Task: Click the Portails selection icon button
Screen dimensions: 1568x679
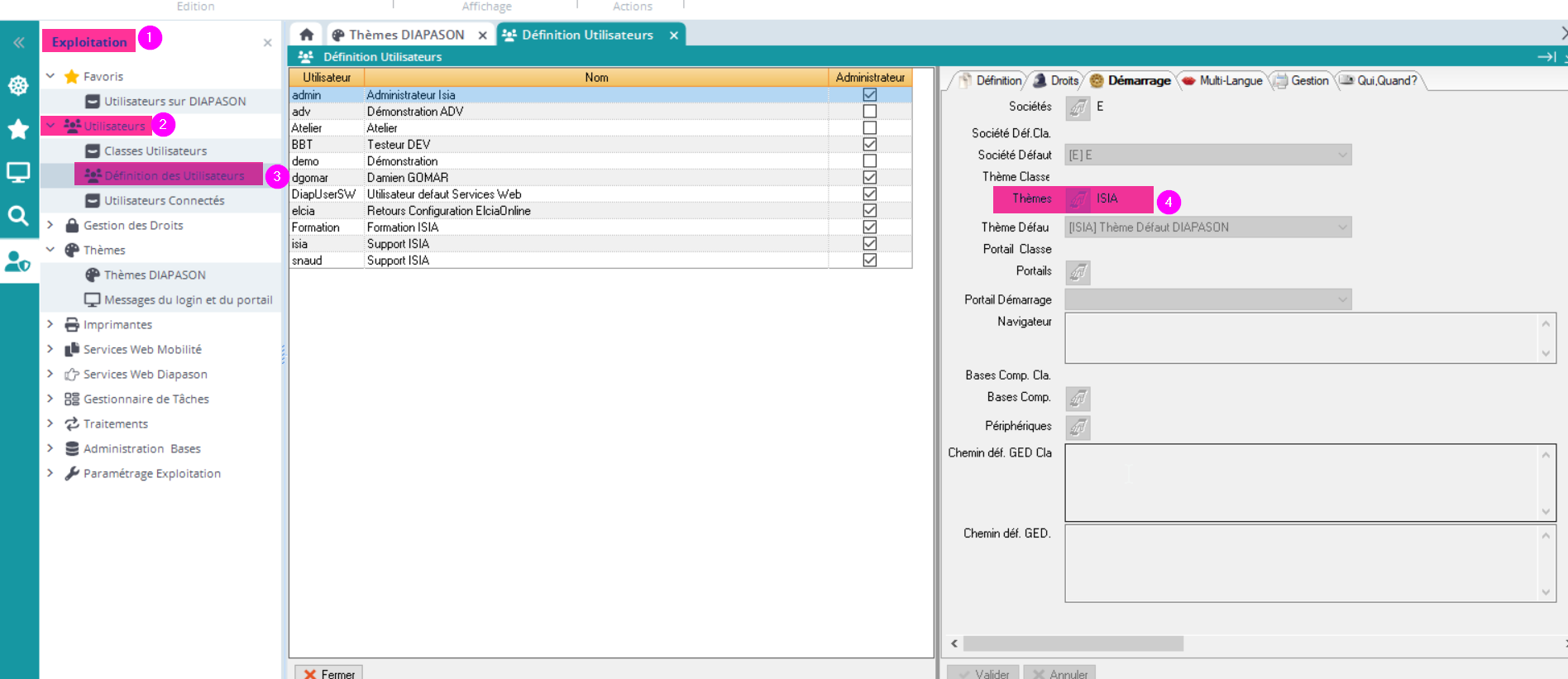Action: click(1078, 272)
